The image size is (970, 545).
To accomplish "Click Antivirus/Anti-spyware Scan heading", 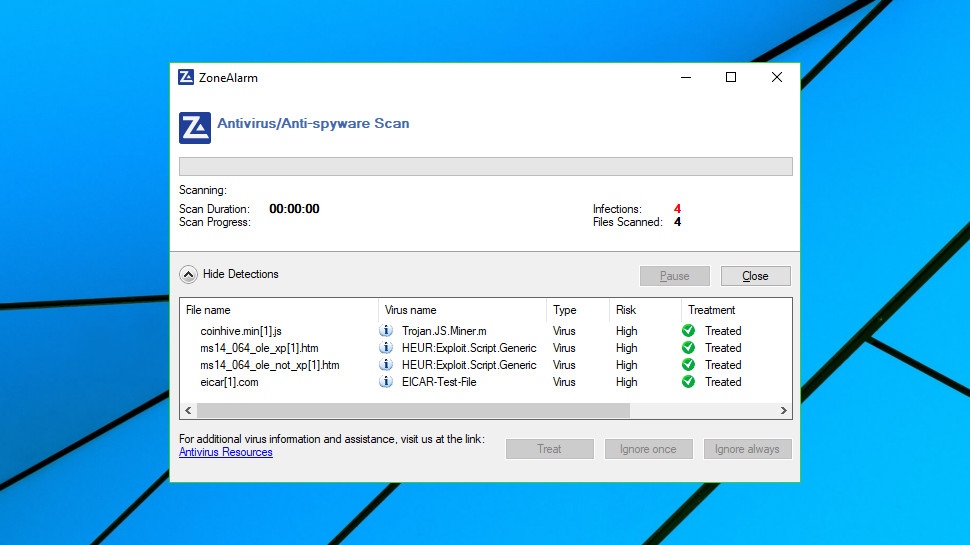I will 313,123.
